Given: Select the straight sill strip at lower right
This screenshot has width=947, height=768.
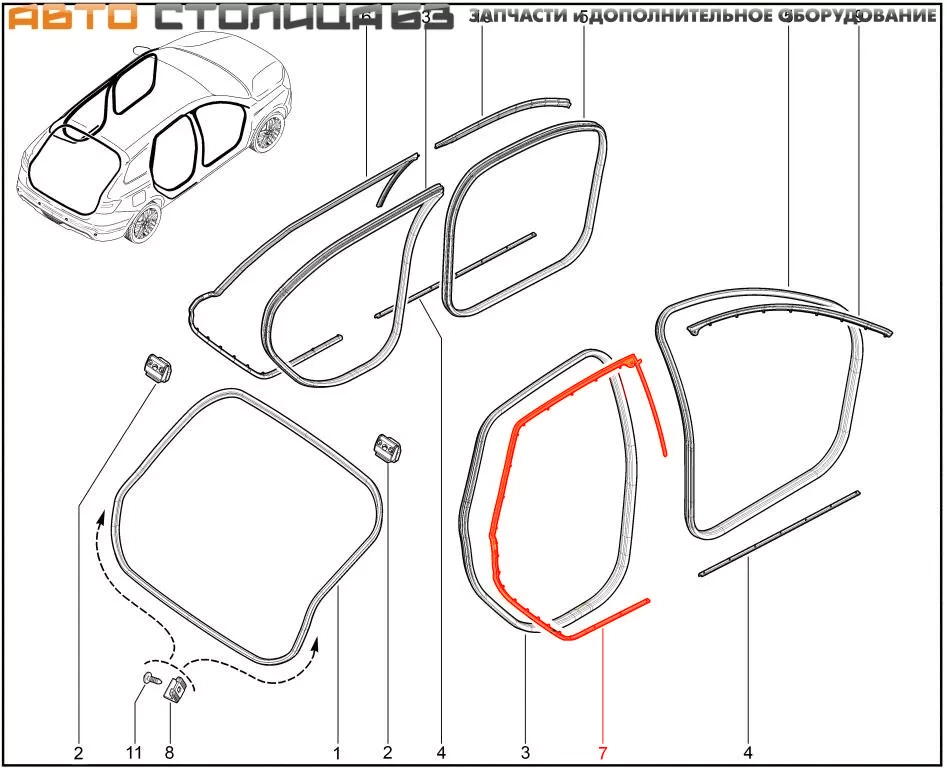Looking at the screenshot, I should (780, 532).
